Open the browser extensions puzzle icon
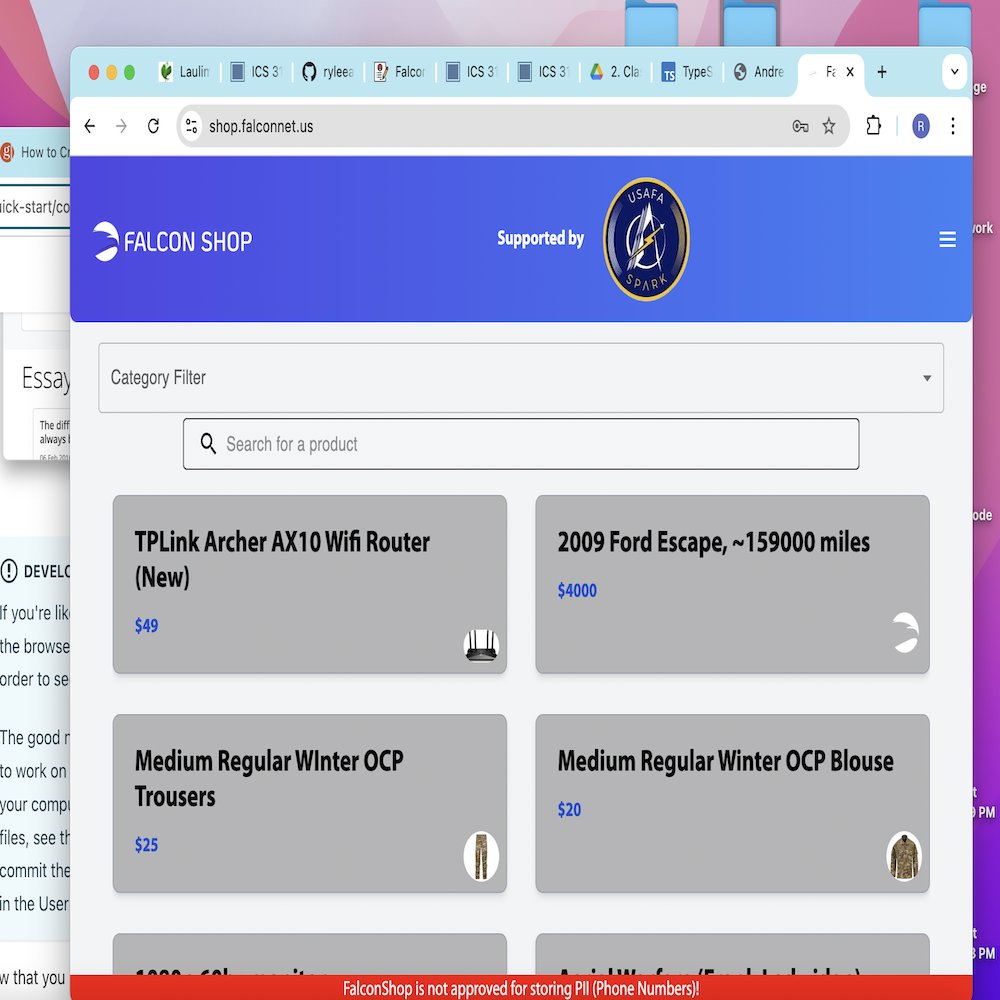Viewport: 1000px width, 1000px height. (874, 126)
